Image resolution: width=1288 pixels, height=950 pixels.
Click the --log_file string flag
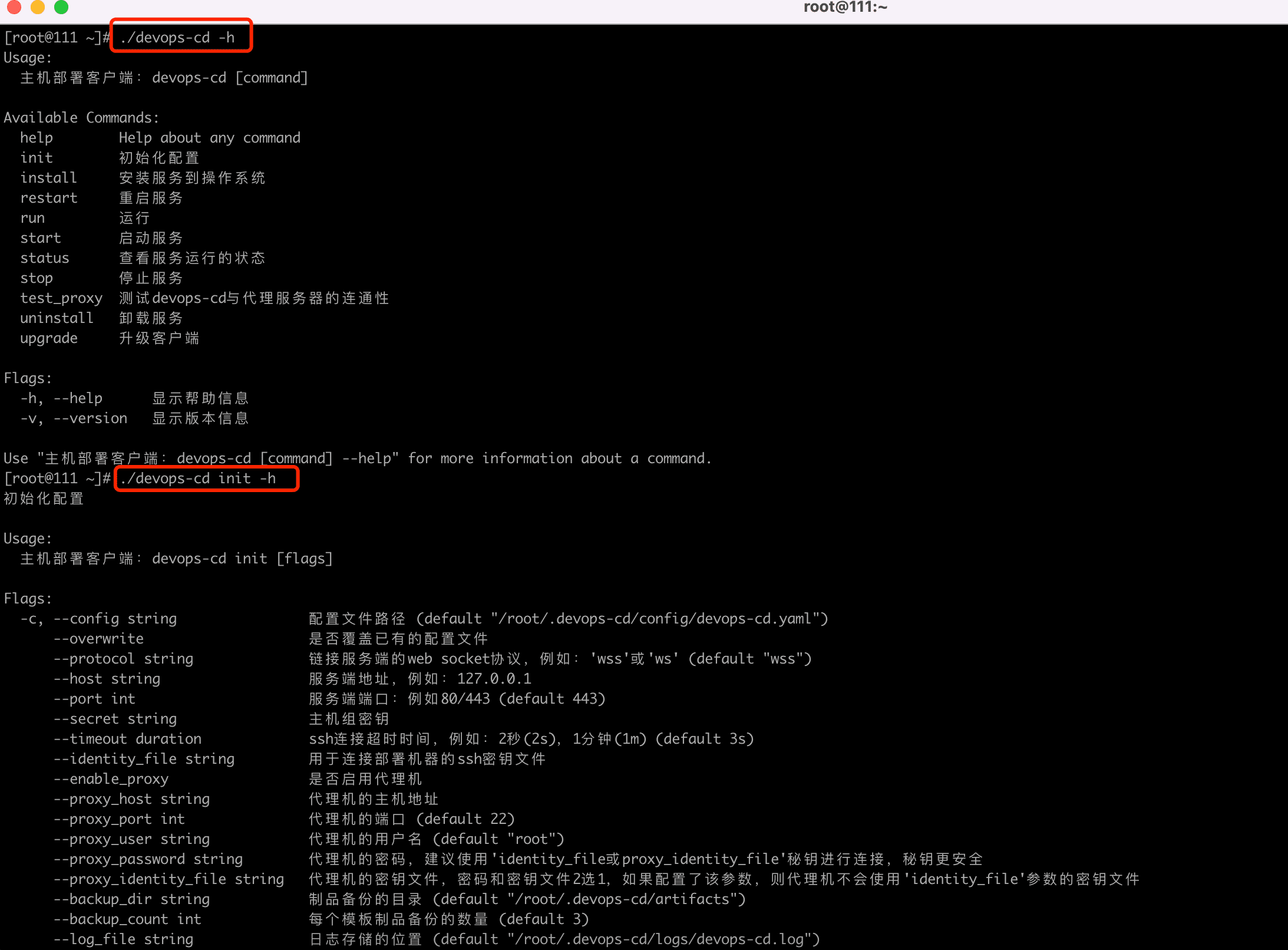123,939
